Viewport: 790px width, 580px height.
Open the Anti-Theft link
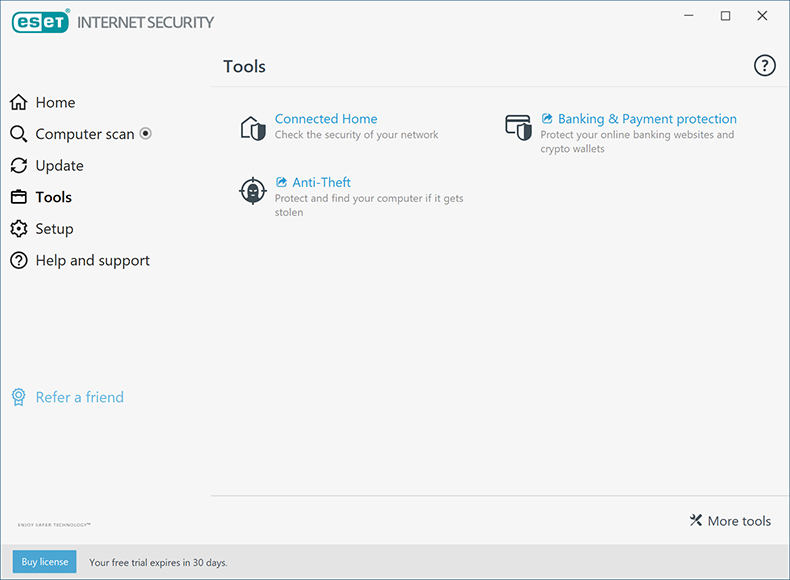(x=321, y=182)
